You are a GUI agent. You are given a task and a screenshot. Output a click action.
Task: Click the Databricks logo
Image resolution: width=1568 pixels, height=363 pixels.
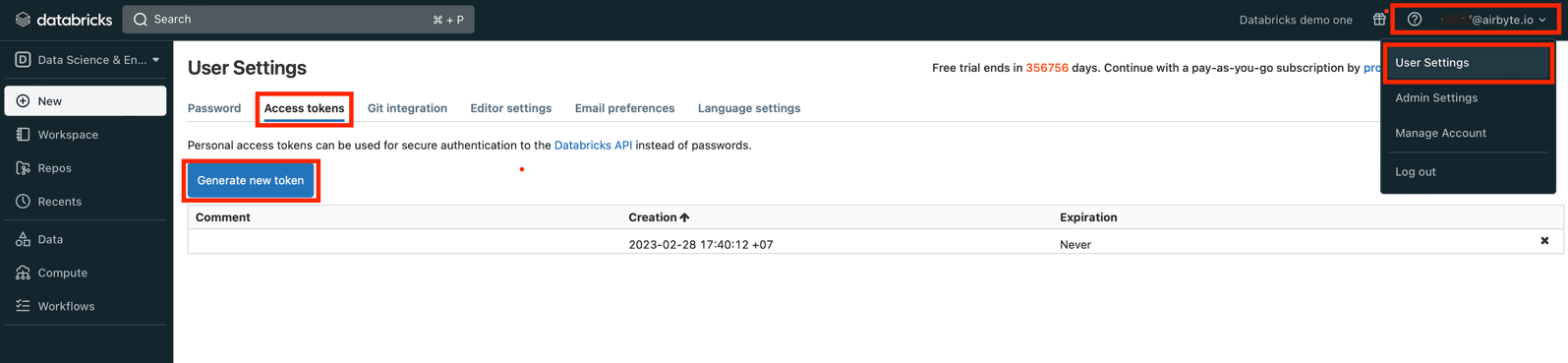point(64,20)
